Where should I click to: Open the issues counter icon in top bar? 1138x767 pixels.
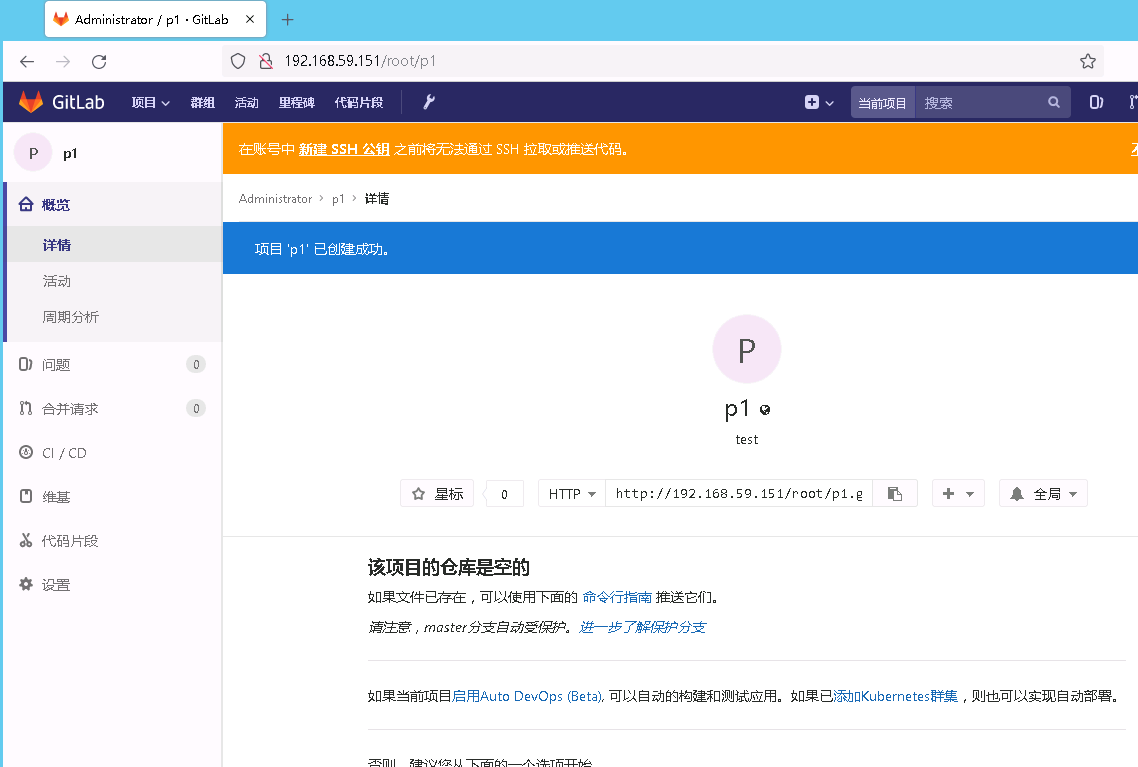pyautogui.click(x=1095, y=101)
